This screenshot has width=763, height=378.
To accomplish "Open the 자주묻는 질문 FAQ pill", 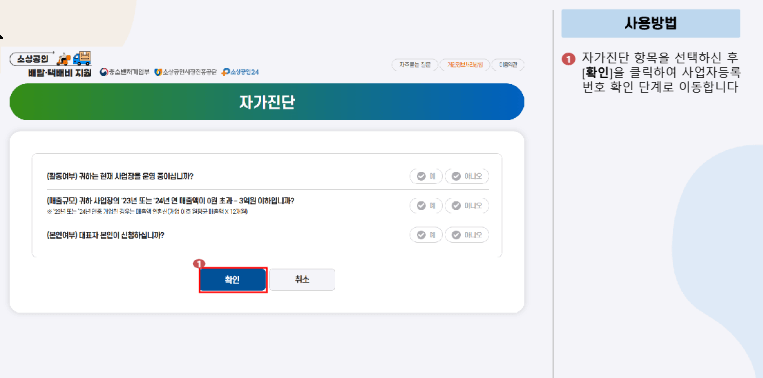I will (x=415, y=65).
